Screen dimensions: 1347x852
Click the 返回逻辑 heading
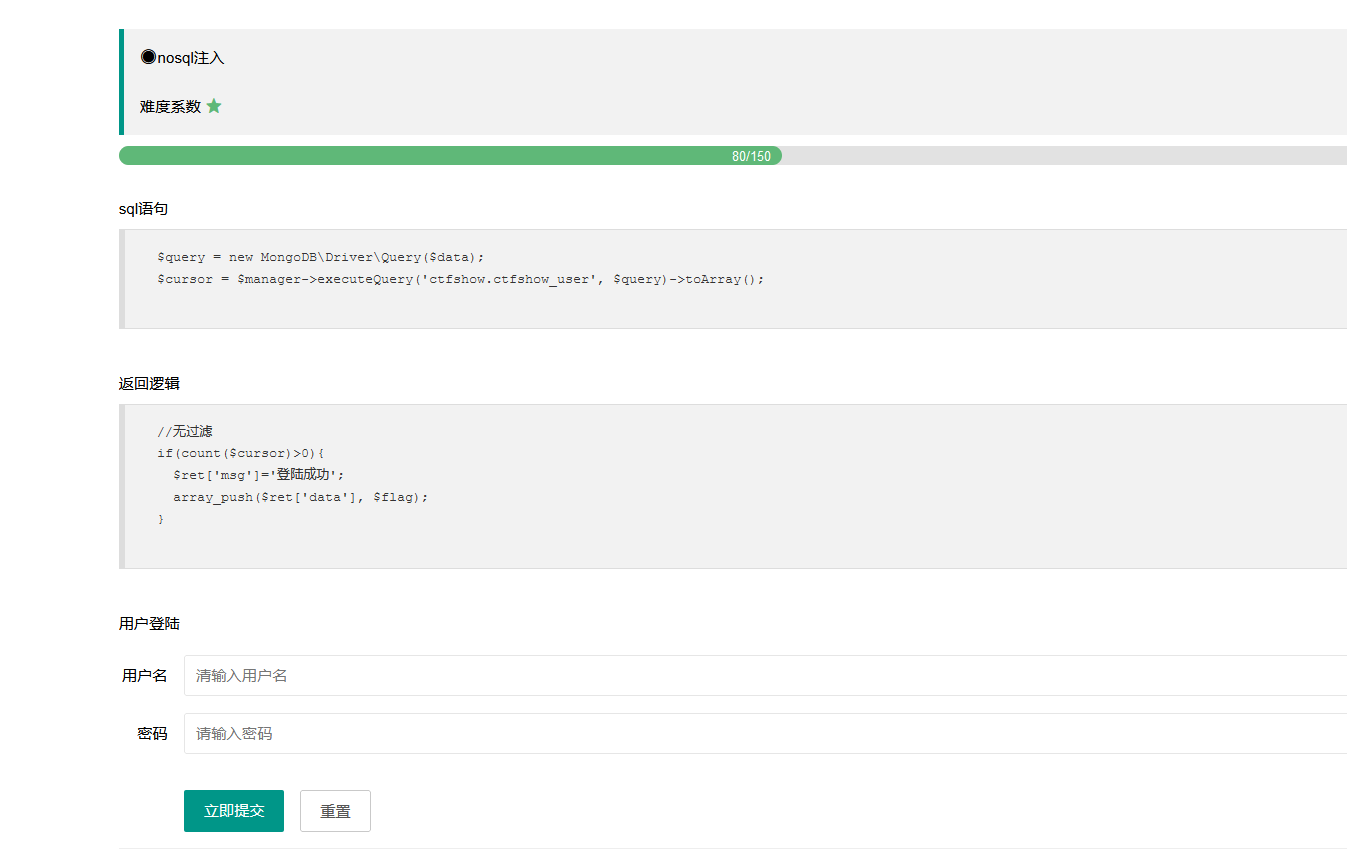pos(149,383)
